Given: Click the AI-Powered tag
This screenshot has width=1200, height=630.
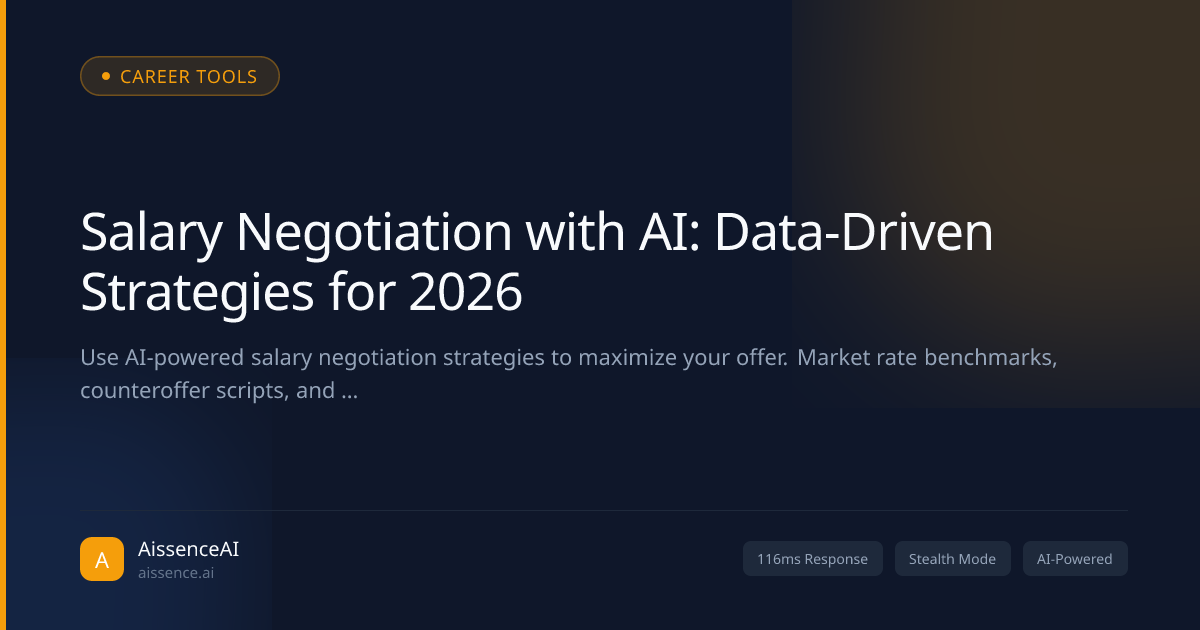Looking at the screenshot, I should coord(1075,559).
